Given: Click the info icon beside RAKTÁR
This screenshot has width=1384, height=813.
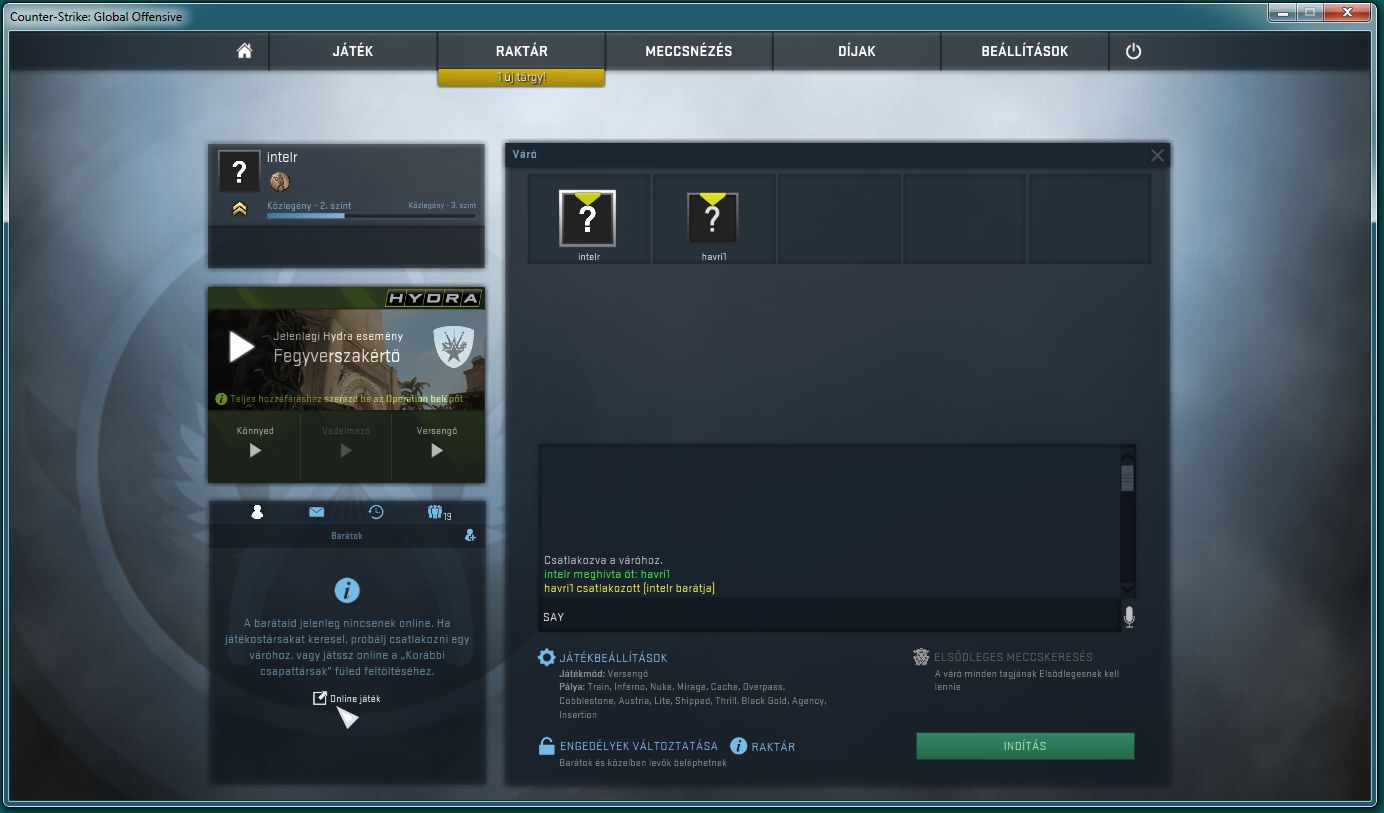Looking at the screenshot, I should tap(739, 746).
